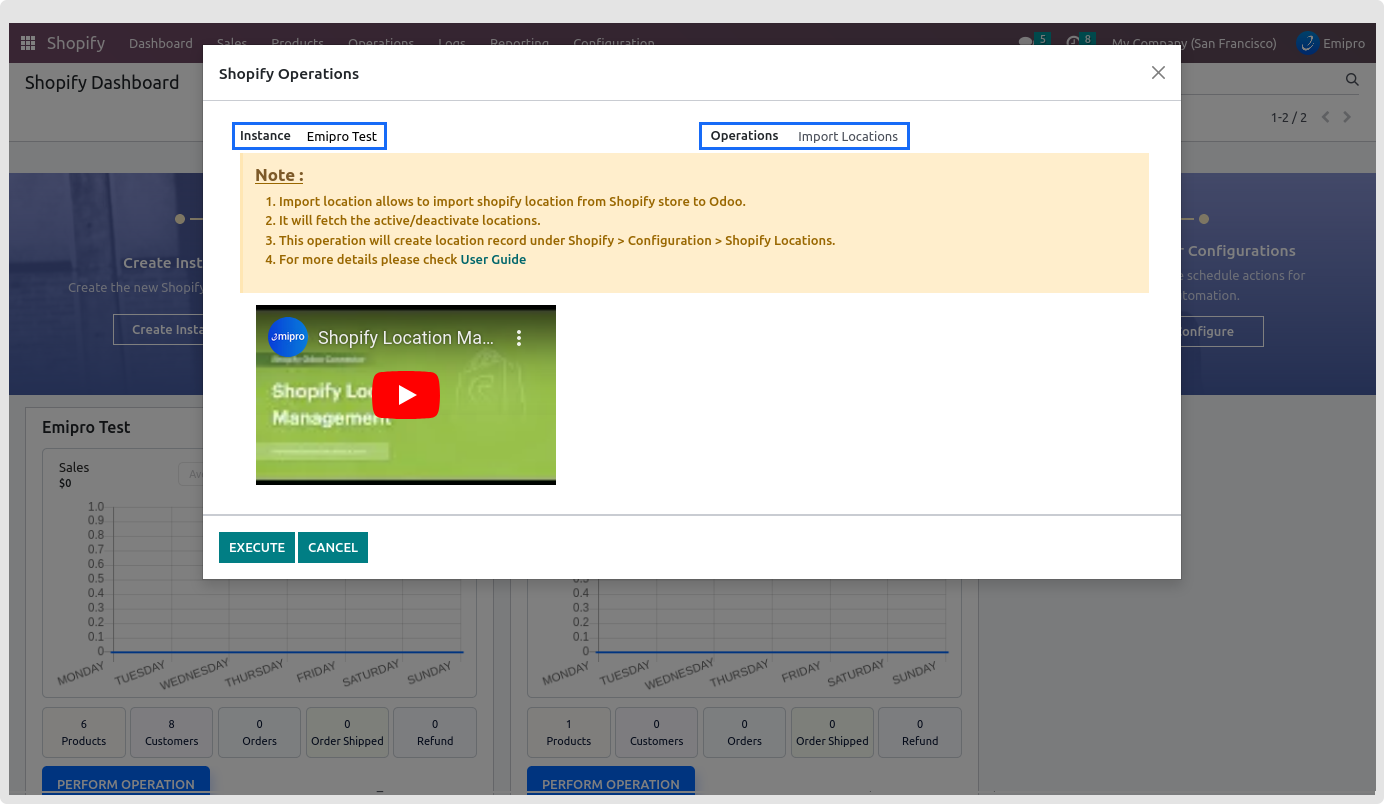Open the video's three-dot options menu
The image size is (1384, 804).
[519, 338]
